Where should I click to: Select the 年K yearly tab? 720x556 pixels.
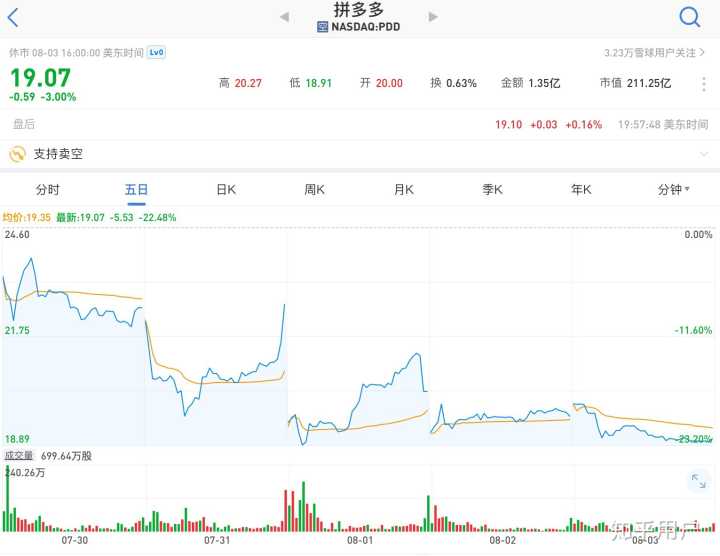tap(581, 189)
